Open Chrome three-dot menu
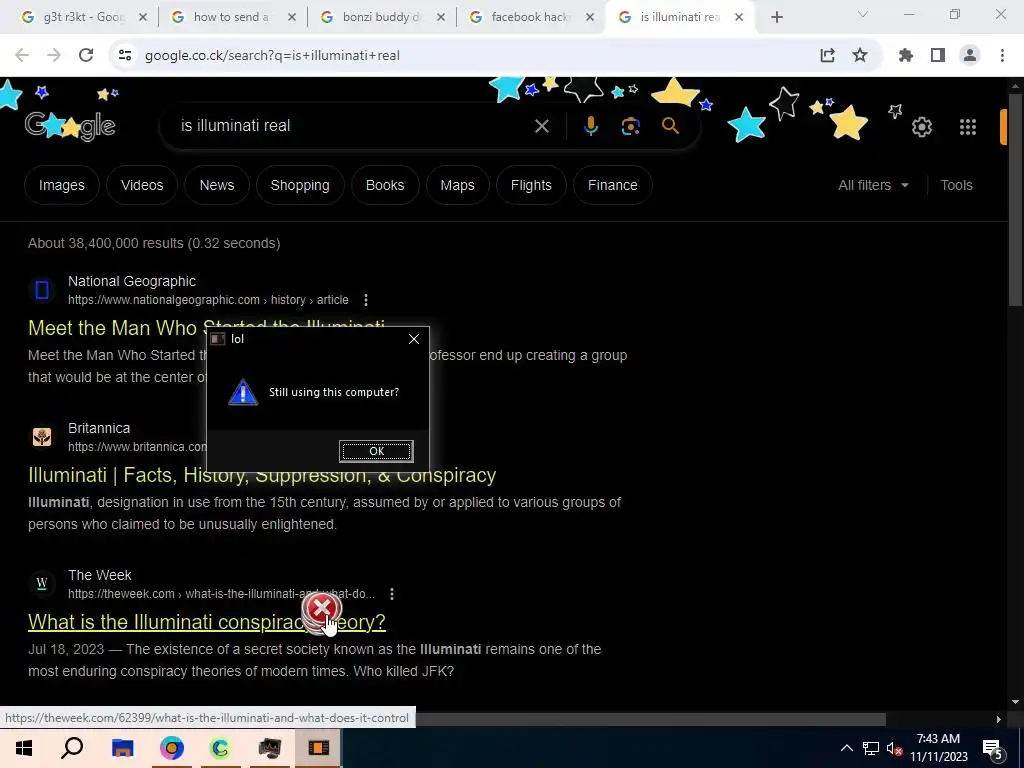 (1002, 56)
